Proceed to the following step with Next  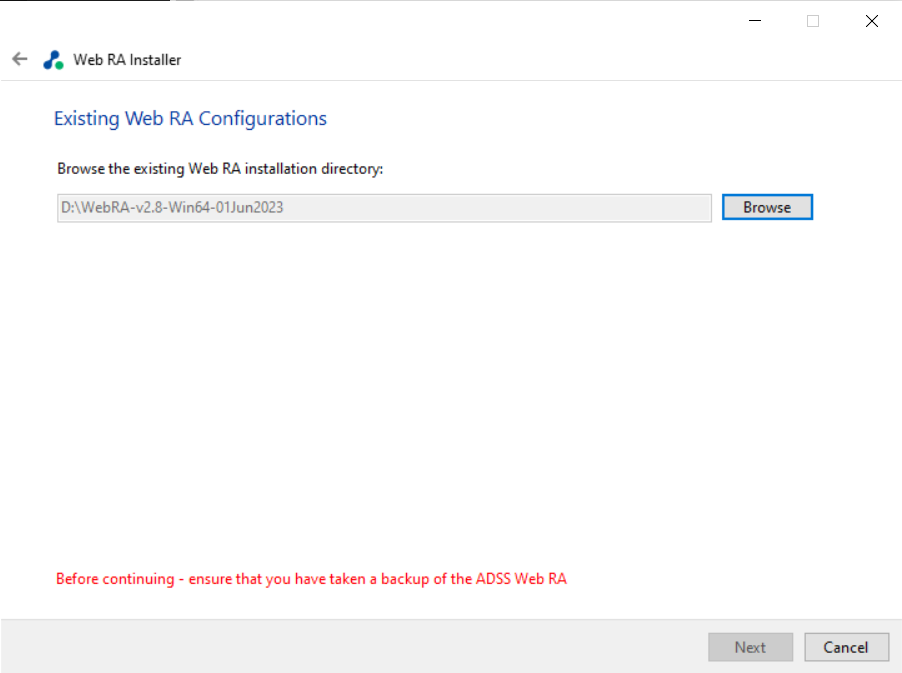coord(750,647)
